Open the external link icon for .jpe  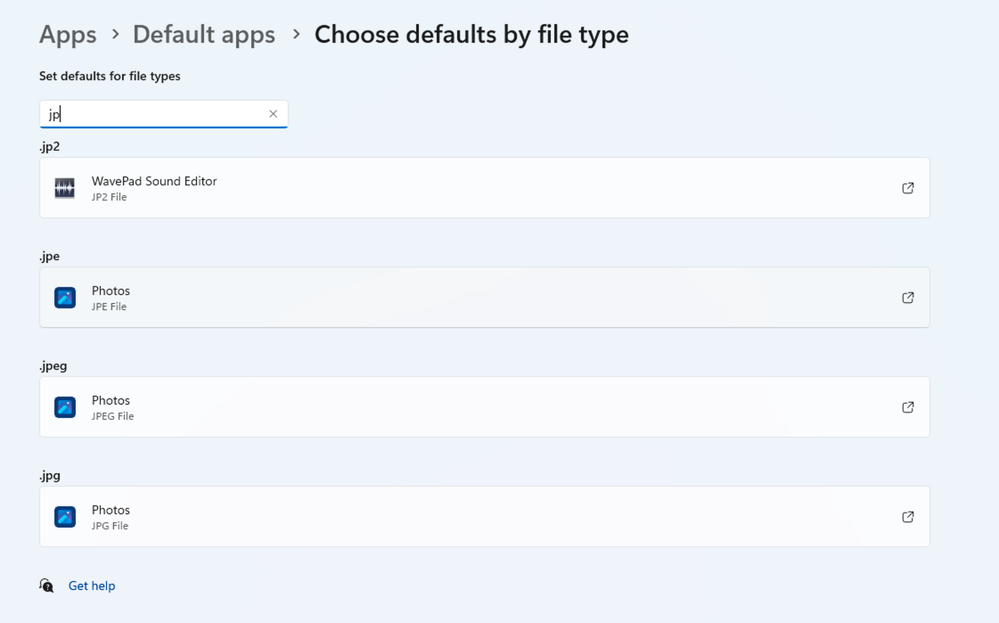pos(908,298)
